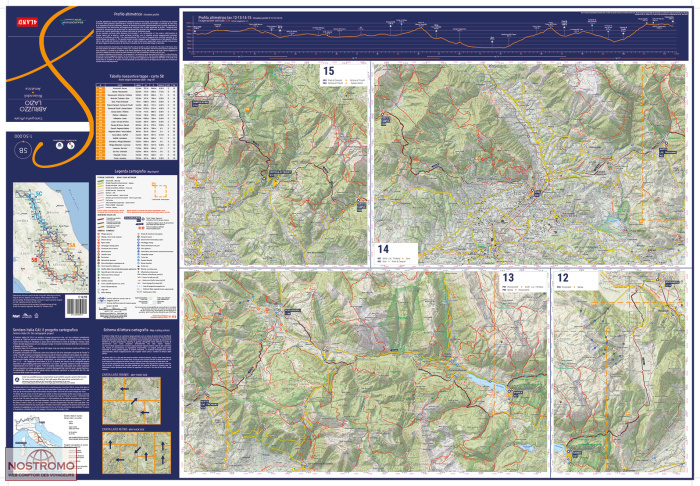700x486 pixels.
Task: Click the blue lake in map panel 13
Action: coord(487,382)
